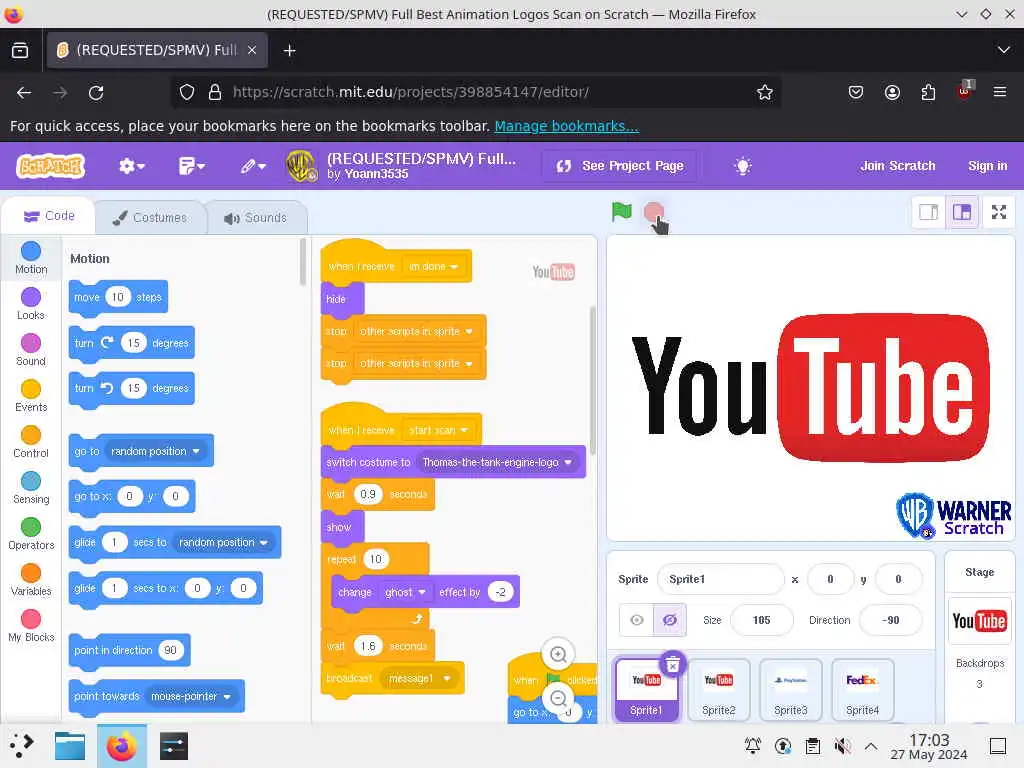Viewport: 1024px width, 768px height.
Task: Select the Motion block category
Action: [x=31, y=258]
